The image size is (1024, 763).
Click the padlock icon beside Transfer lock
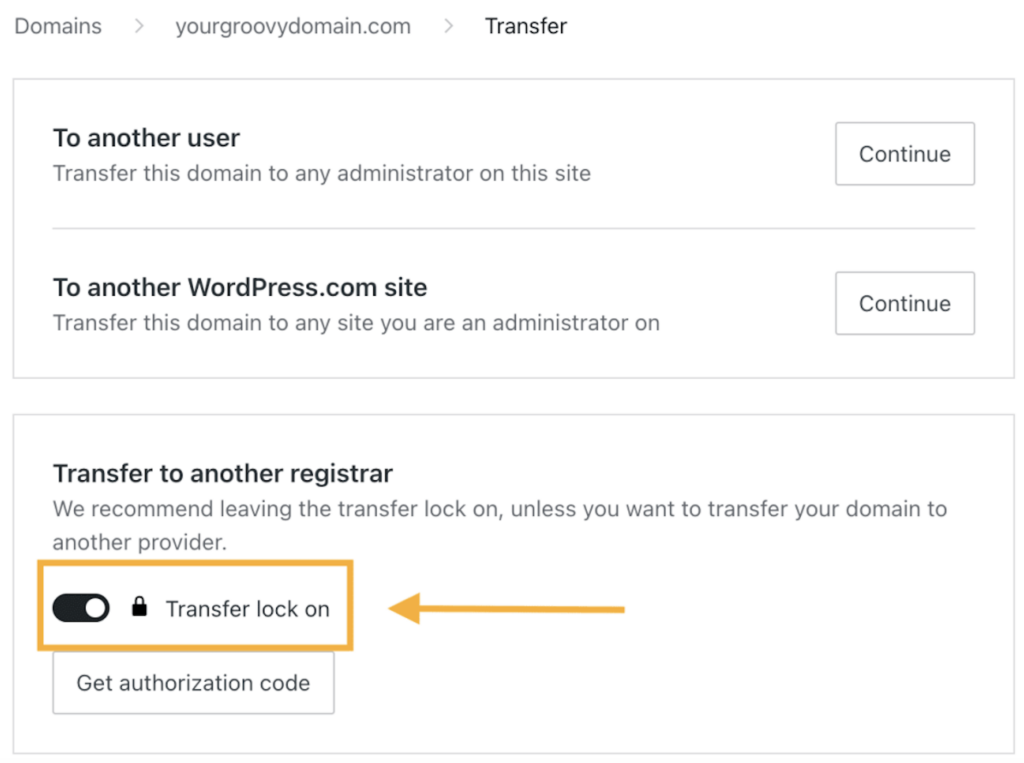coord(139,607)
